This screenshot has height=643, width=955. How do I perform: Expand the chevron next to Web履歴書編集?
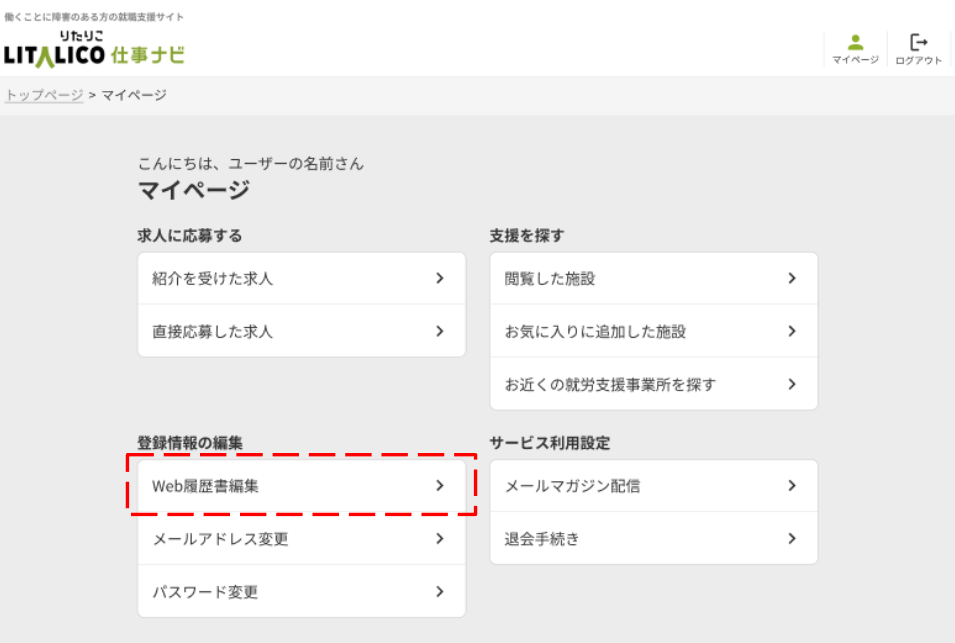pos(439,487)
